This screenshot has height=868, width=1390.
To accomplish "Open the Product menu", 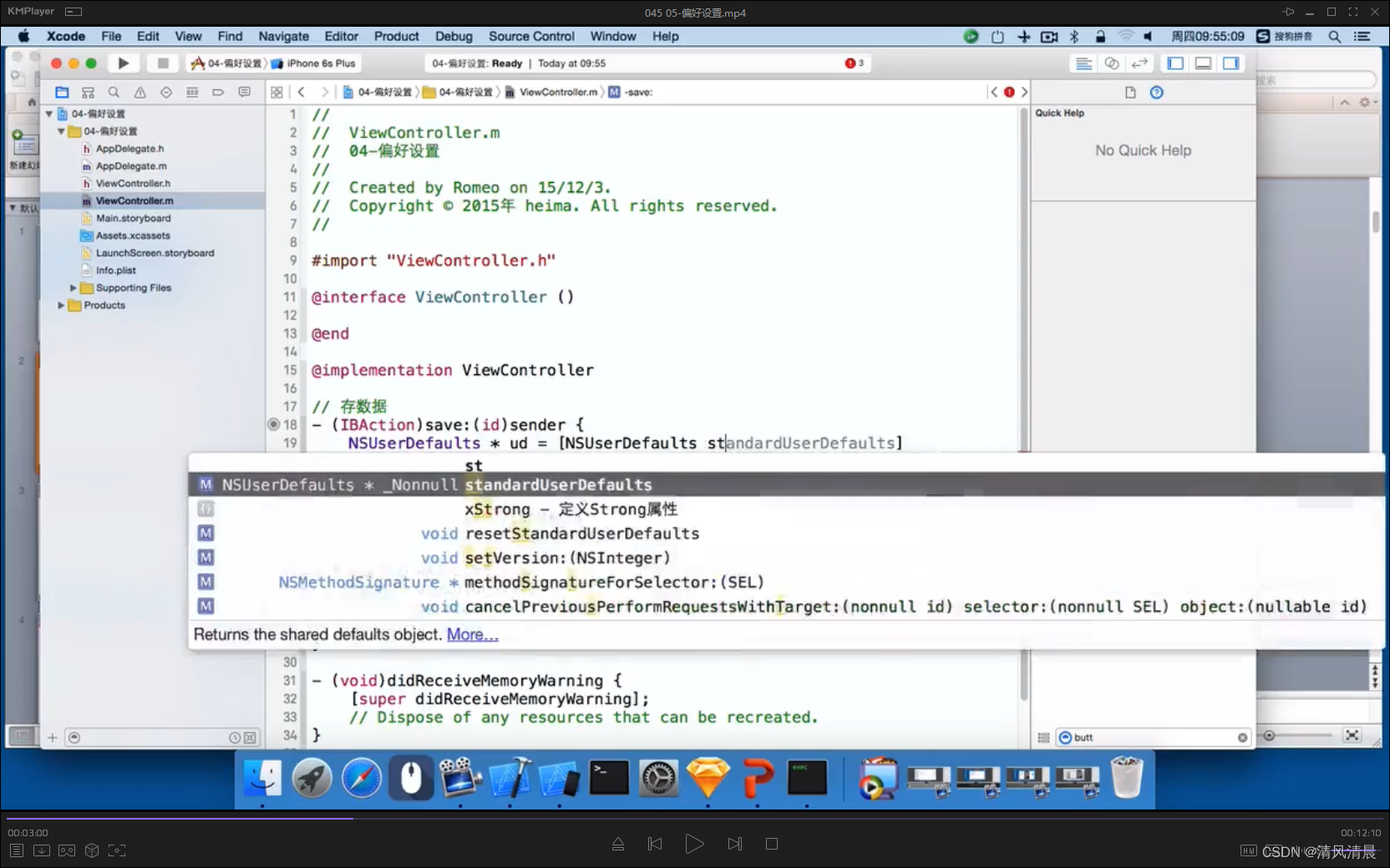I will pyautogui.click(x=396, y=37).
